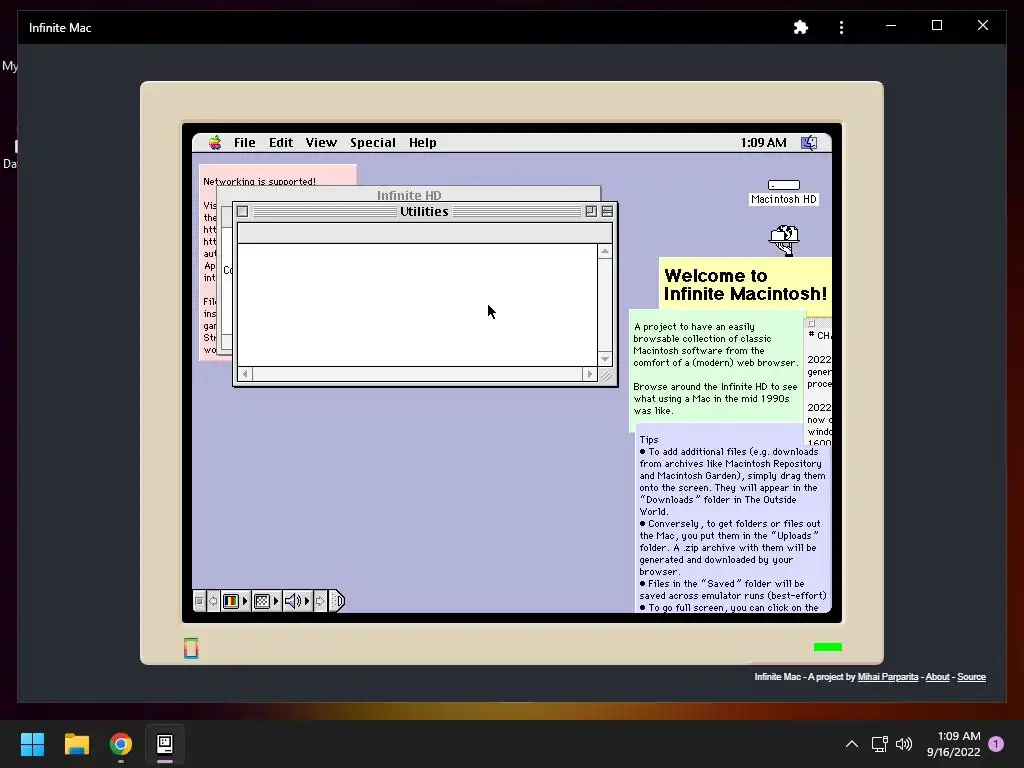Bring the Infinite HD window to front
Viewport: 1024px width, 768px height.
pyautogui.click(x=409, y=195)
